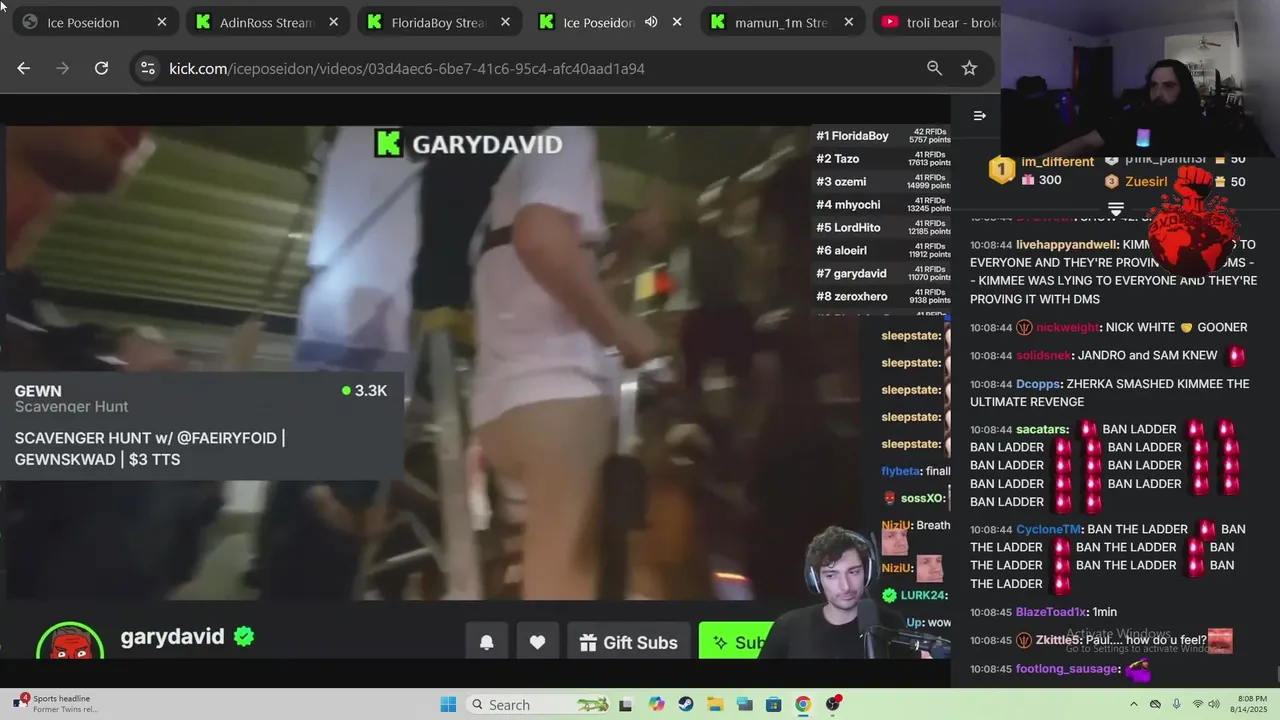This screenshot has height=720, width=1280.
Task: Open Dcopps' chat username
Action: point(1038,384)
